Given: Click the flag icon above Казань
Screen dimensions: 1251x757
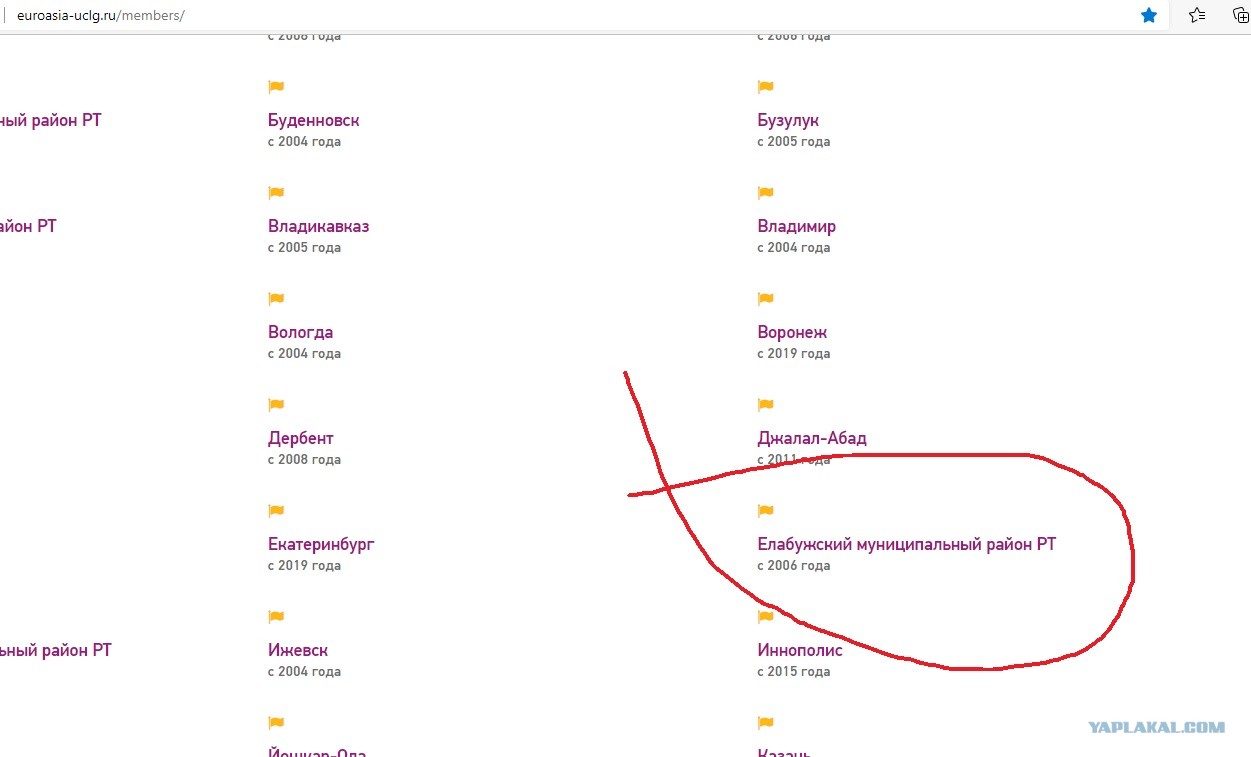Looking at the screenshot, I should pos(766,723).
